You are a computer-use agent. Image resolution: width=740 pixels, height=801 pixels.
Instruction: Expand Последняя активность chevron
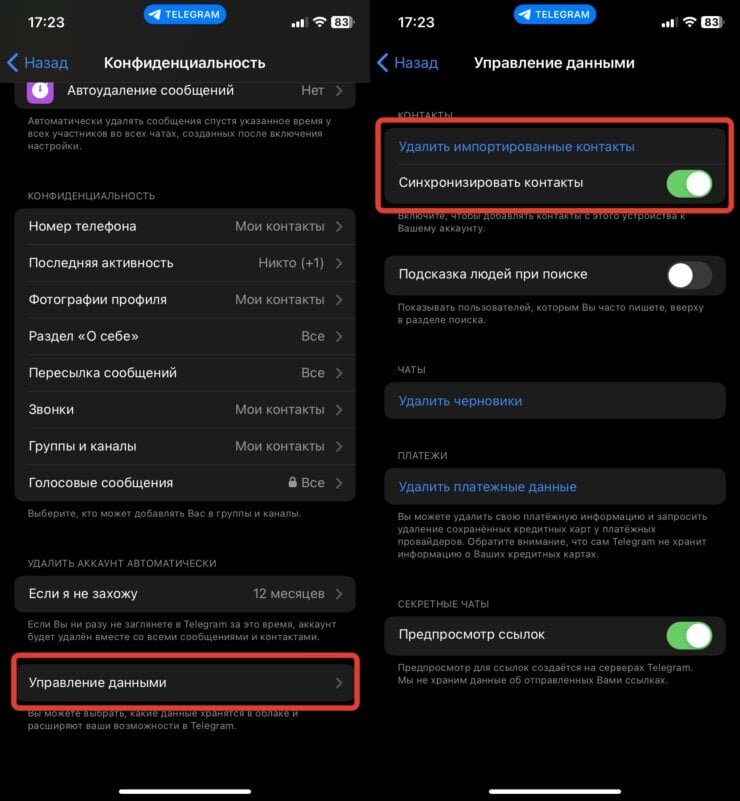pos(339,263)
